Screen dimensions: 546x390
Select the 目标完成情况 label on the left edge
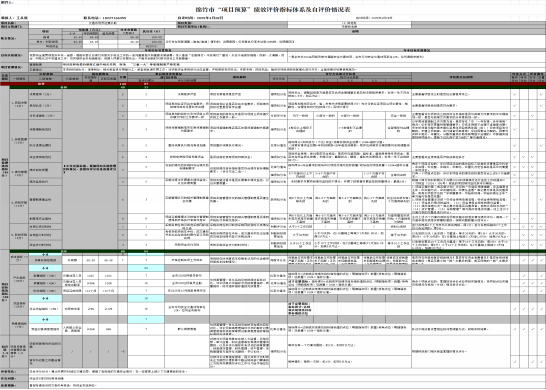[14, 55]
